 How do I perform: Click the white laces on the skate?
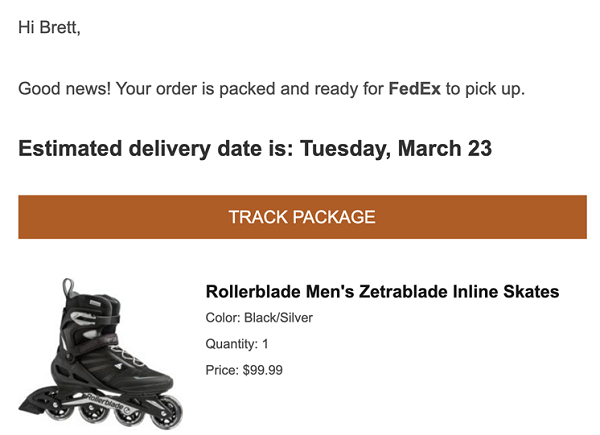click(126, 357)
